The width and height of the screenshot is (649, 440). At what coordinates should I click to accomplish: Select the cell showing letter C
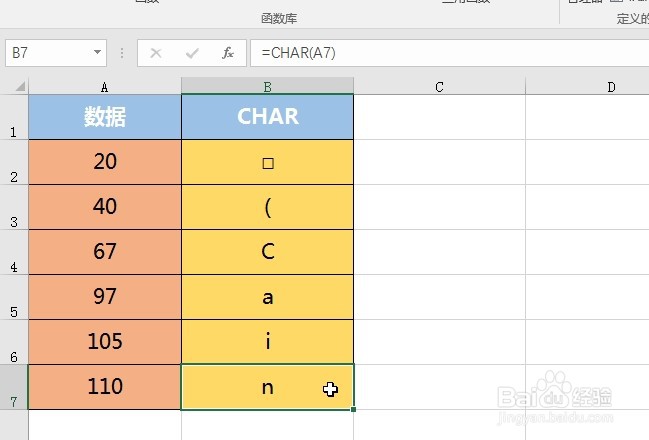tap(267, 252)
